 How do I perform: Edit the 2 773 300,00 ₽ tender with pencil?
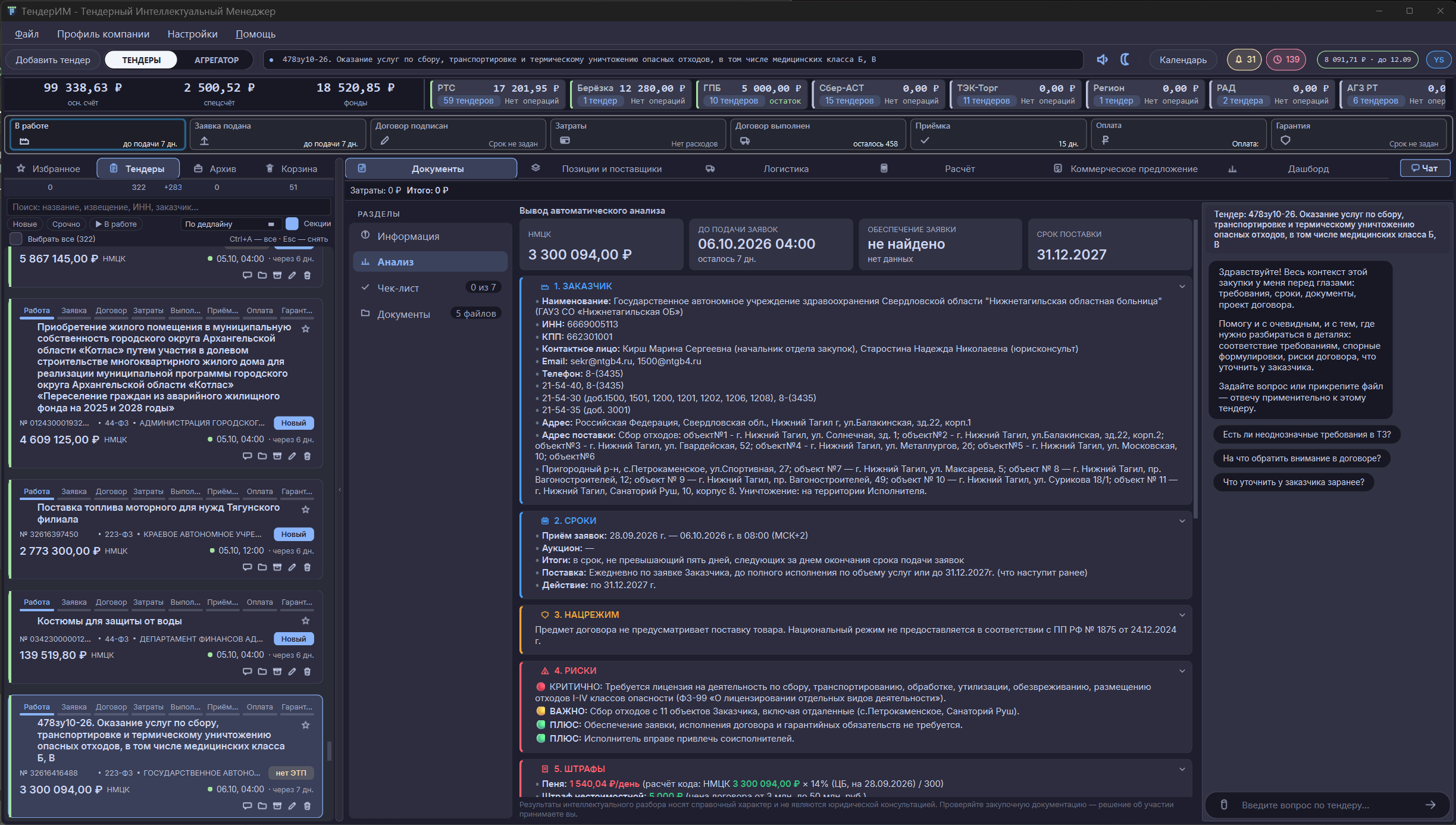292,567
